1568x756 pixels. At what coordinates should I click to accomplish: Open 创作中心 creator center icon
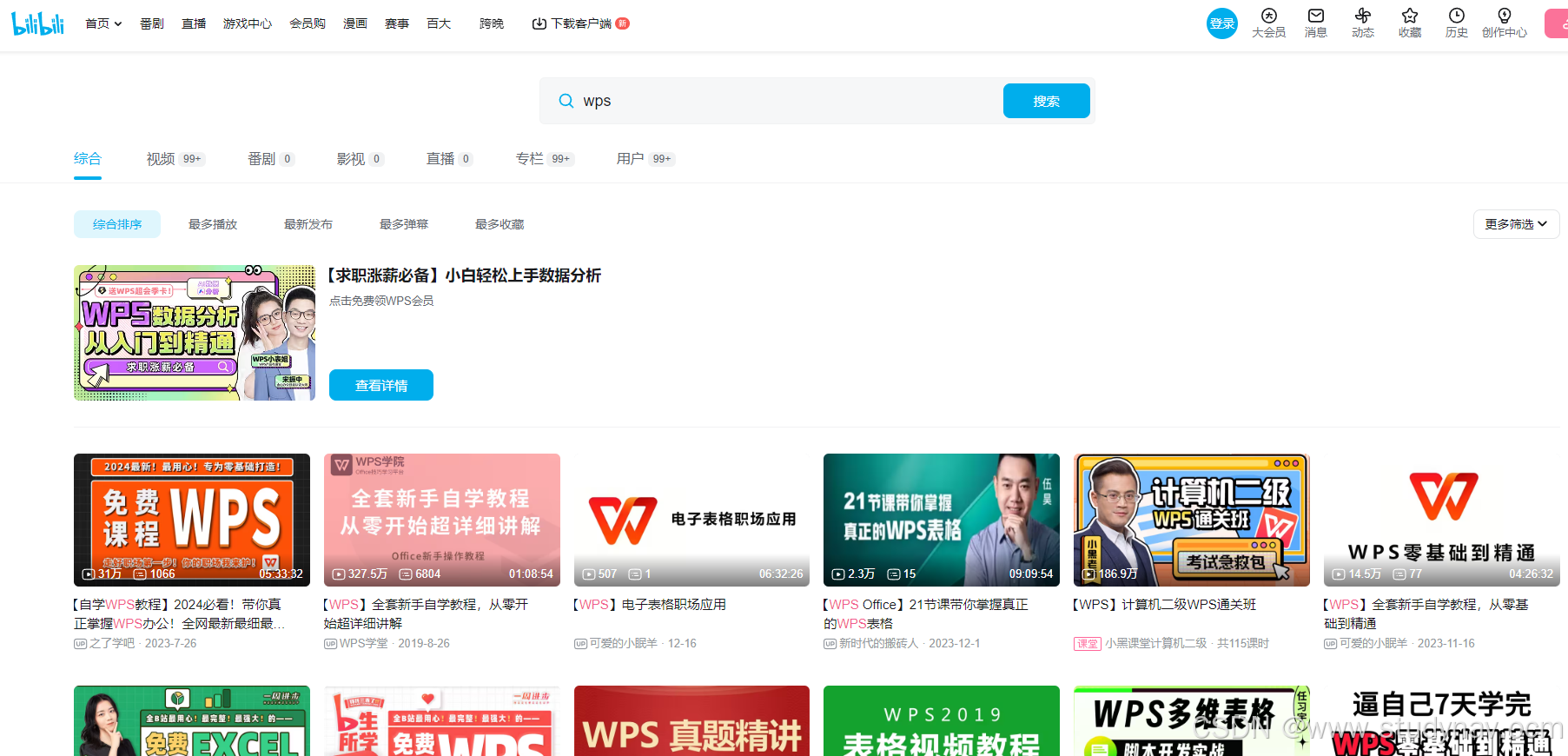click(x=1504, y=23)
